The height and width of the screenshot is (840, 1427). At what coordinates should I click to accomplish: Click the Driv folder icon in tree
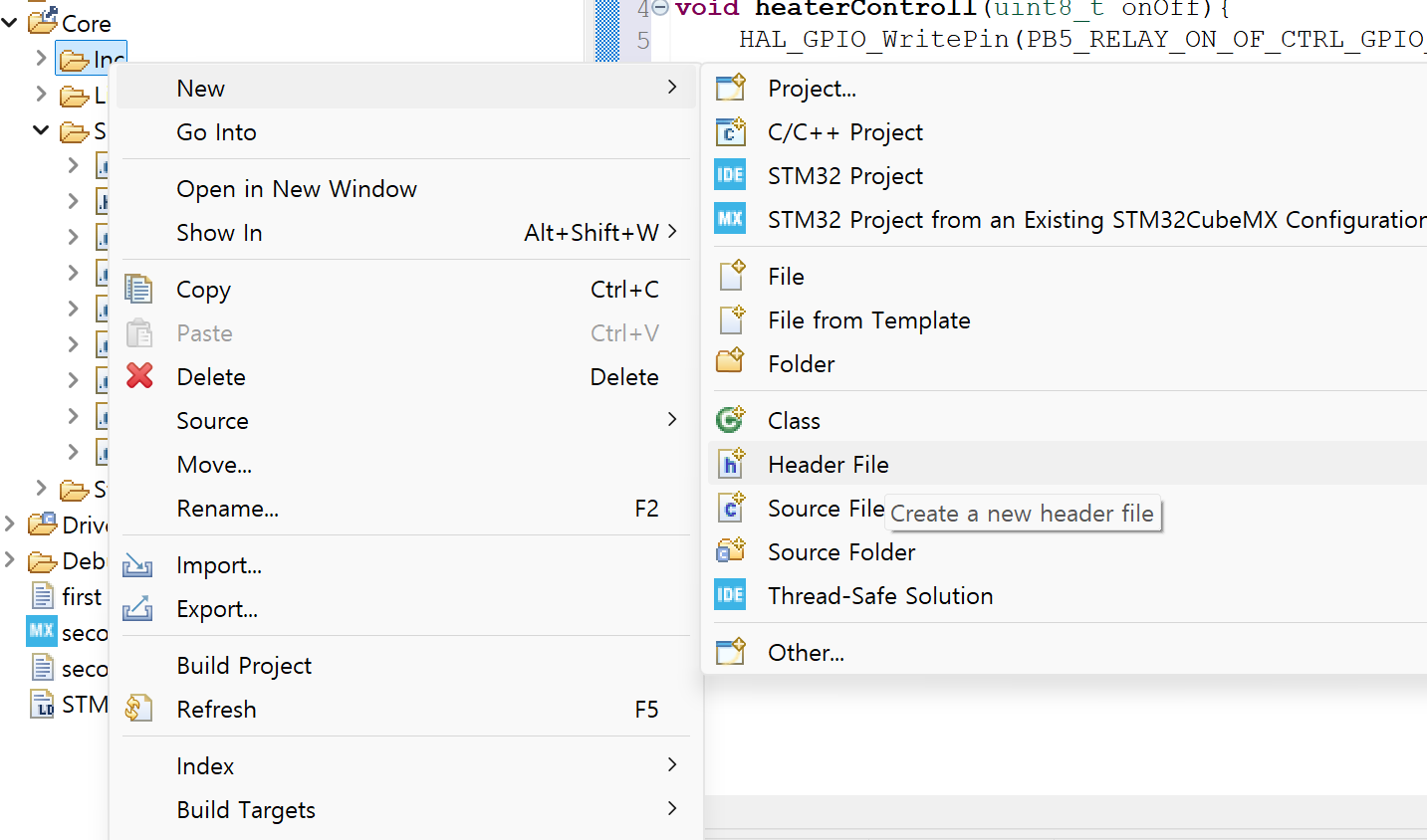point(43,524)
